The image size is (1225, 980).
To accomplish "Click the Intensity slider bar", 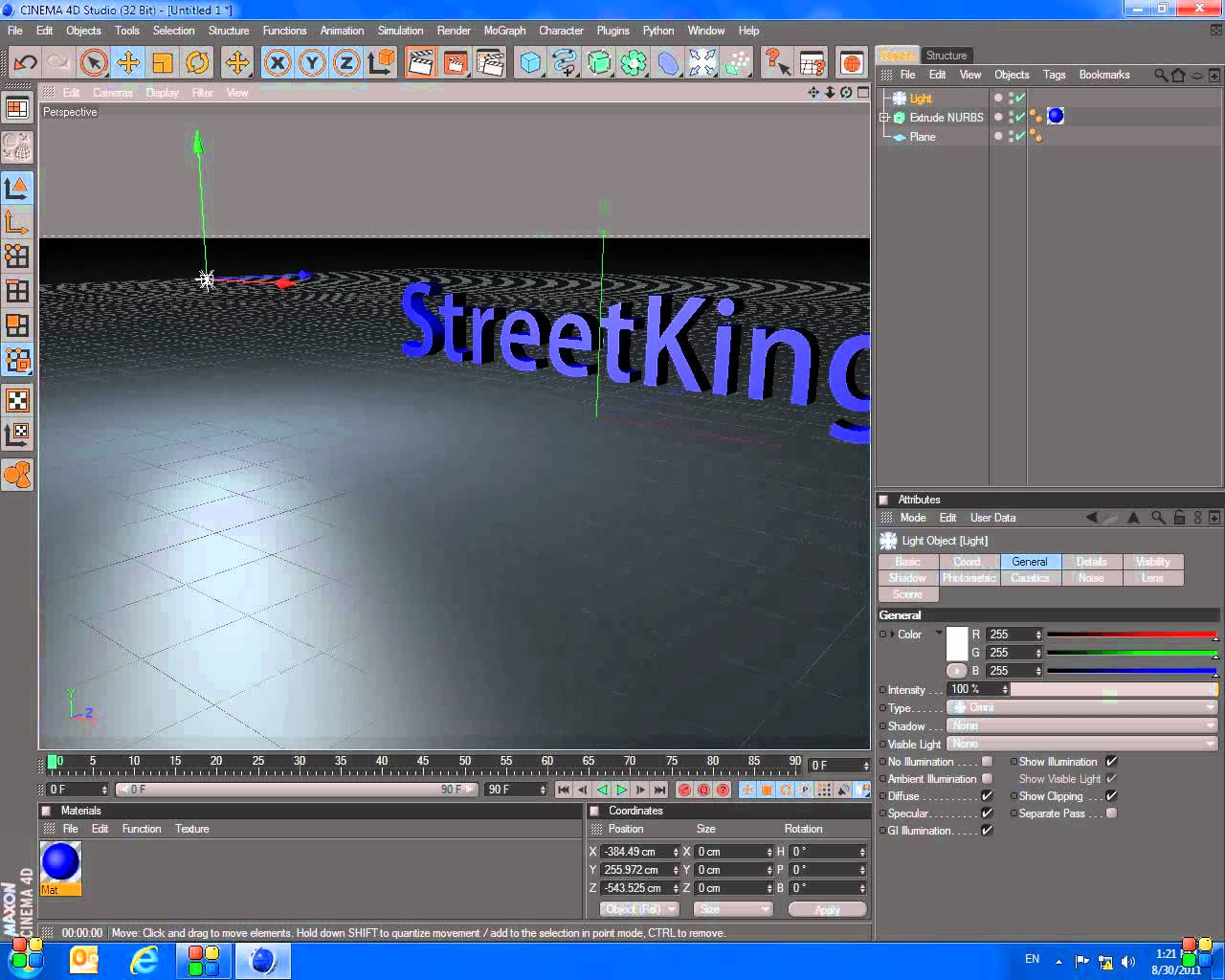I will coord(1112,689).
